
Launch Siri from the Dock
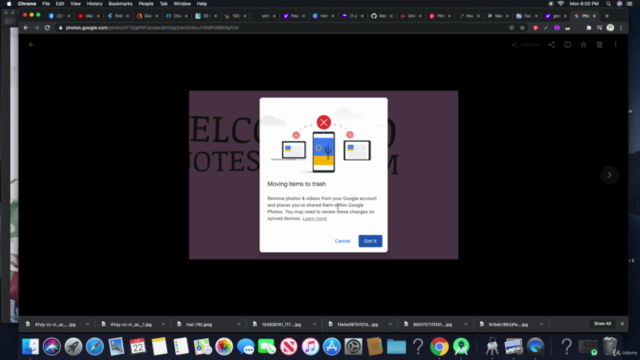point(52,347)
